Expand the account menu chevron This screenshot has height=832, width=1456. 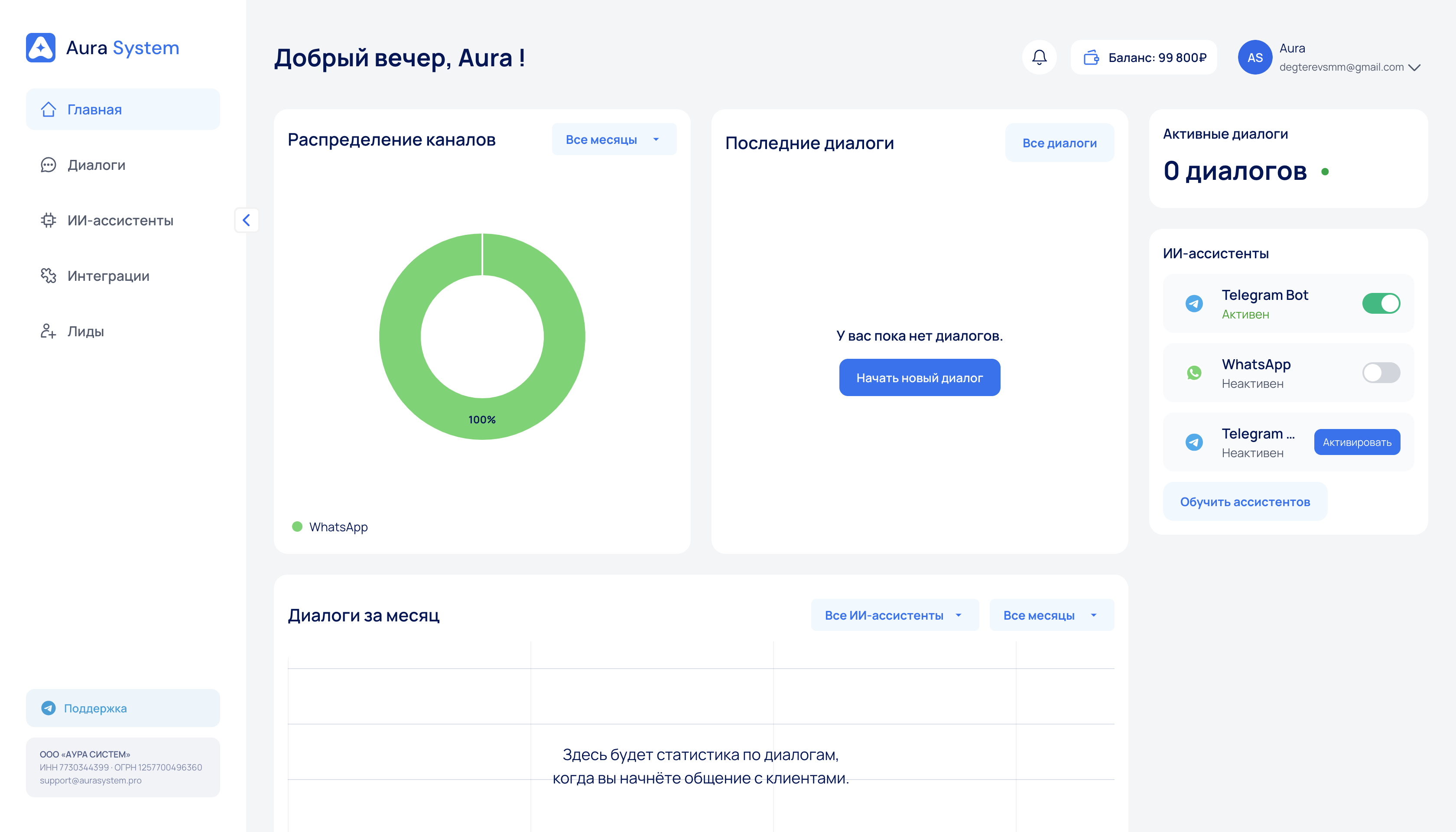[x=1414, y=68]
